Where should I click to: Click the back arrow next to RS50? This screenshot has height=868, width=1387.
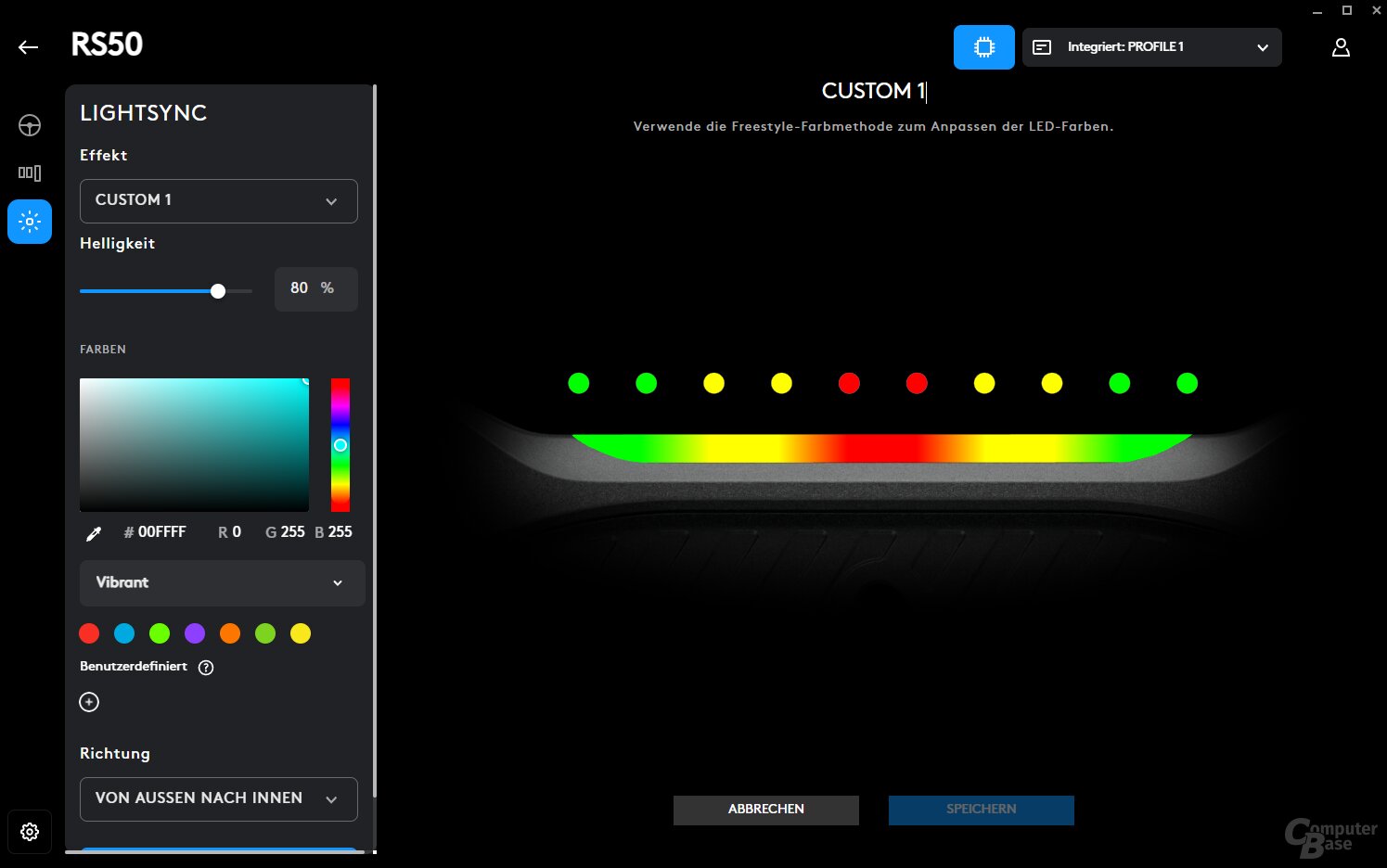click(x=28, y=46)
